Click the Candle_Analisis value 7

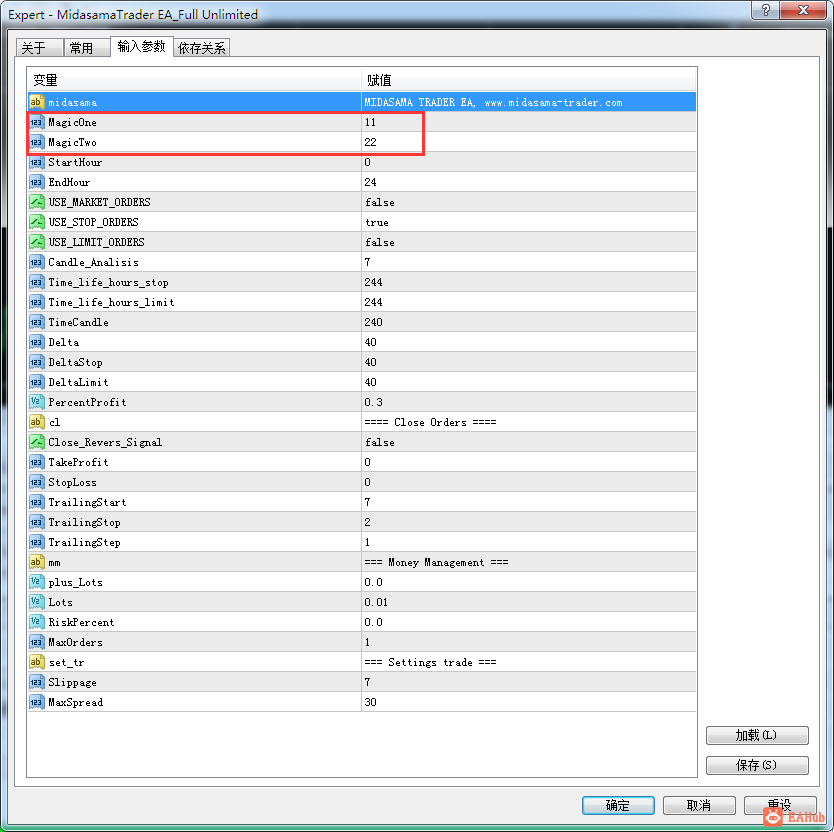coord(368,262)
